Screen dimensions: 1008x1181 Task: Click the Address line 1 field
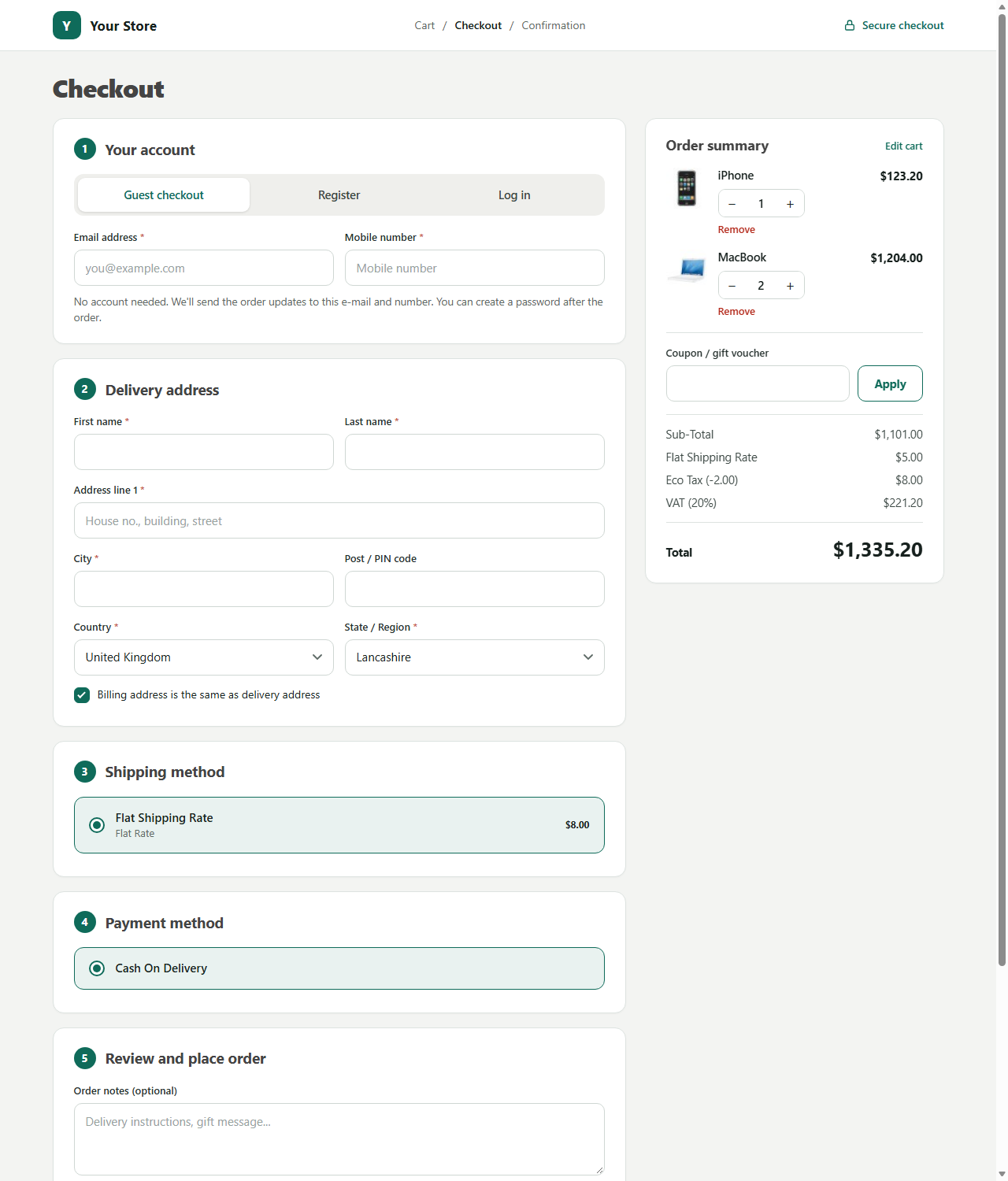pos(339,520)
